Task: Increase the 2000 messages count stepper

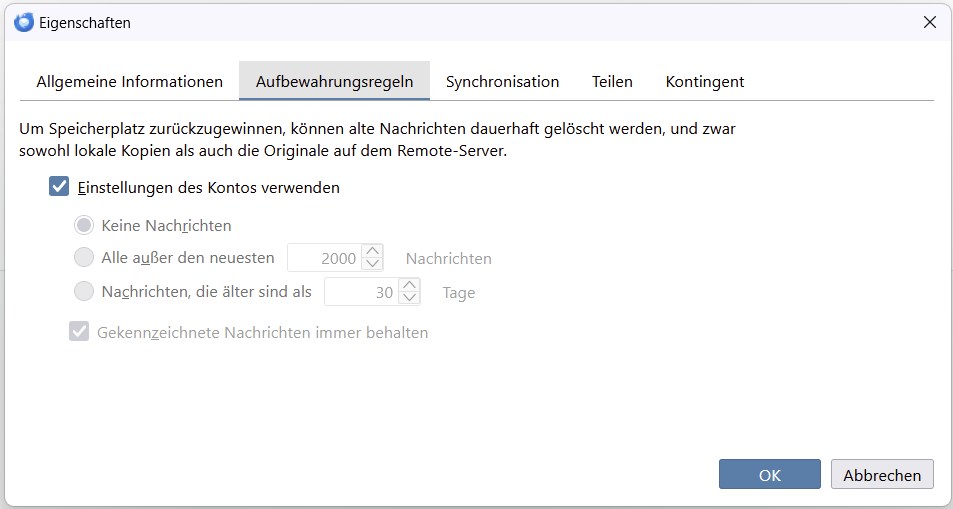Action: (x=372, y=251)
